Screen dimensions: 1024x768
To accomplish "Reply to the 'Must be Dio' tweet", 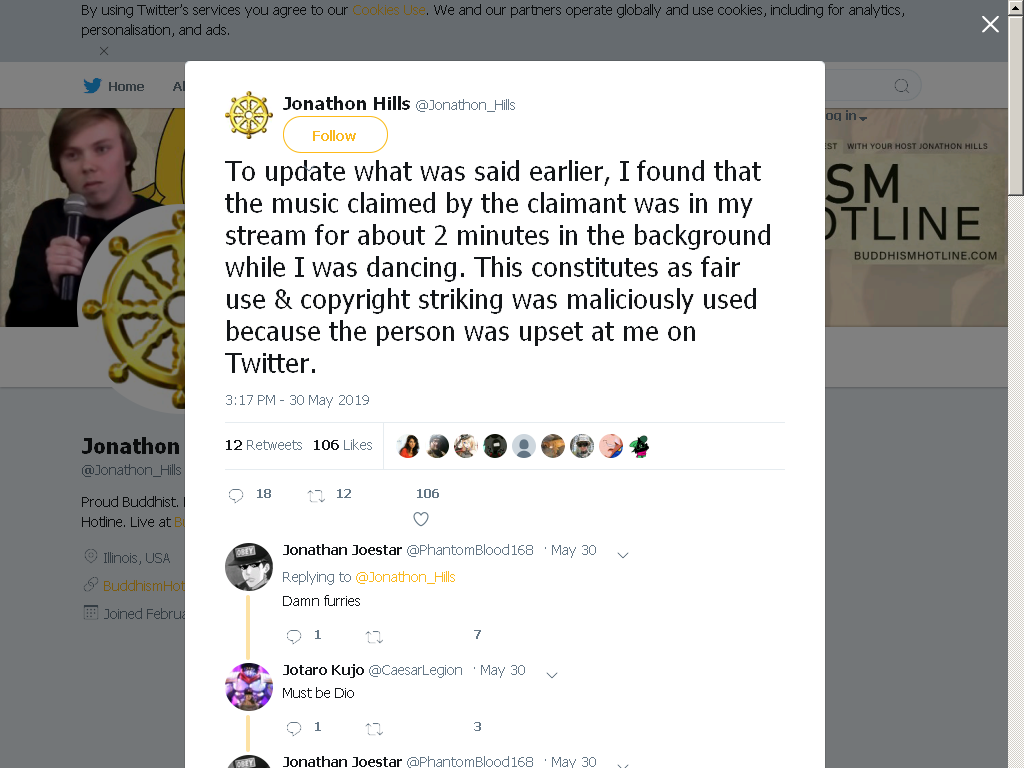I will point(294,728).
